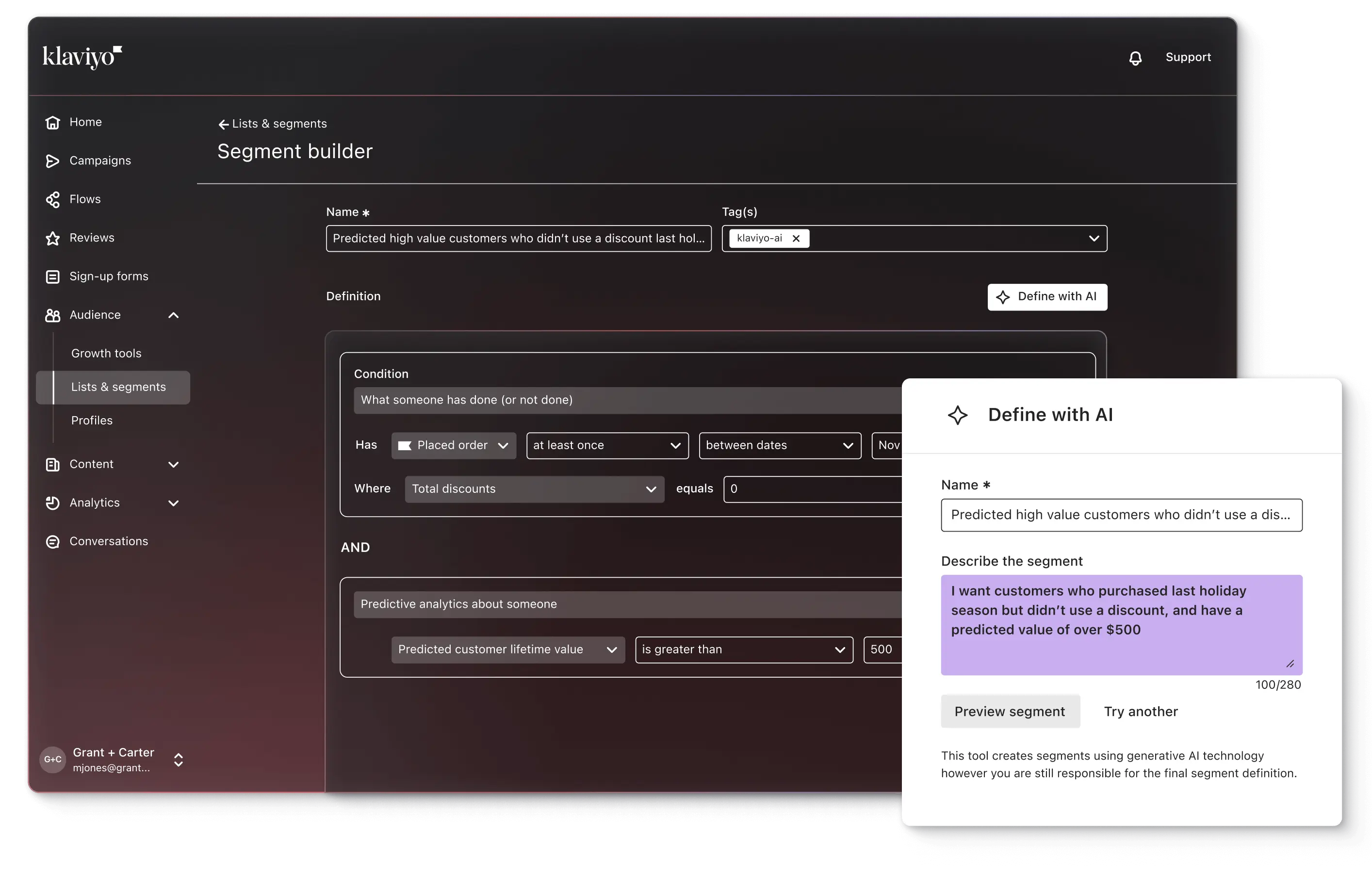The height and width of the screenshot is (878, 1372).
Task: Click the Reviews star icon
Action: pos(52,238)
